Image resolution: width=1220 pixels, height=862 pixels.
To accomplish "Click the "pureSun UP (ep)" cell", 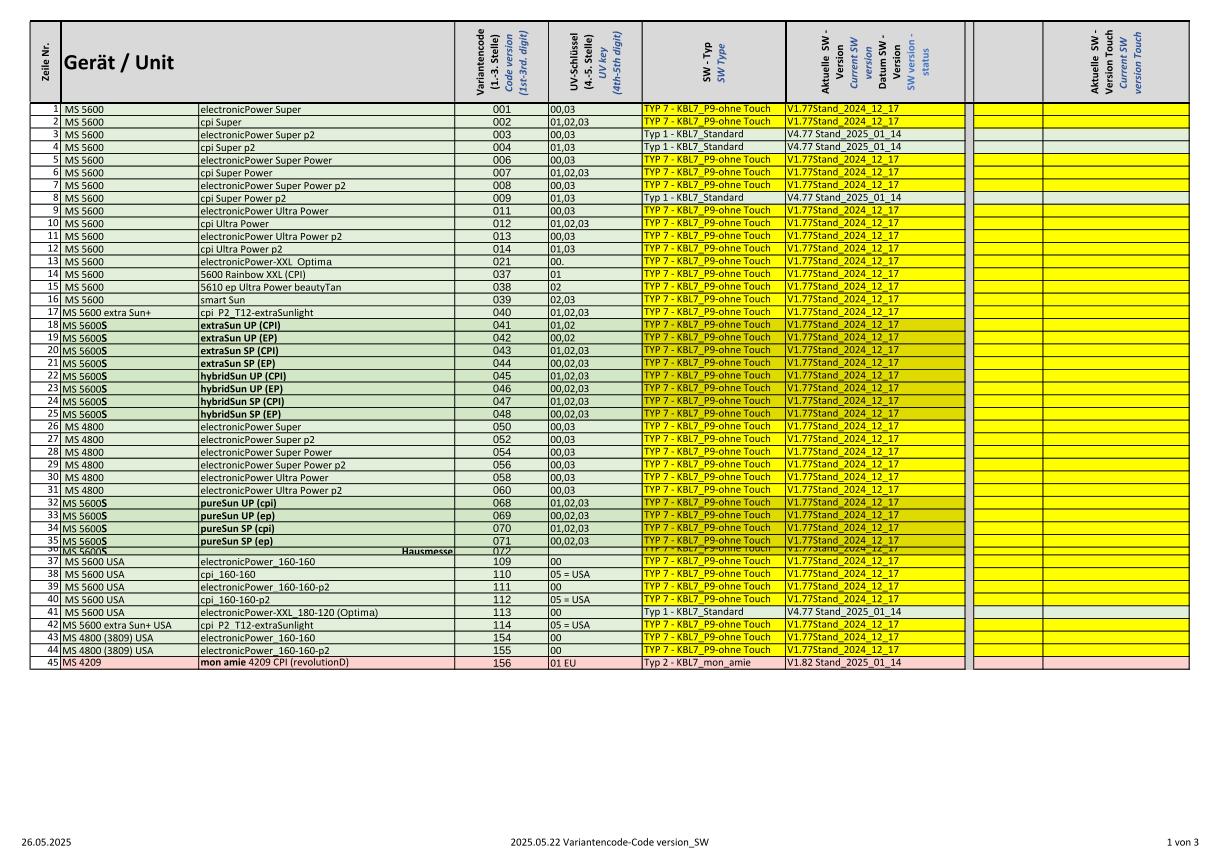I will pos(328,516).
